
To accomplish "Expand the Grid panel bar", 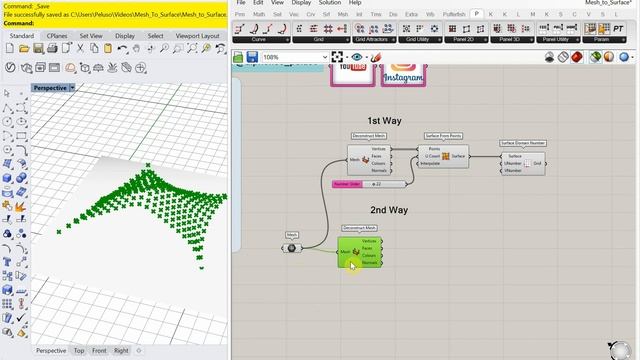I will pos(321,40).
